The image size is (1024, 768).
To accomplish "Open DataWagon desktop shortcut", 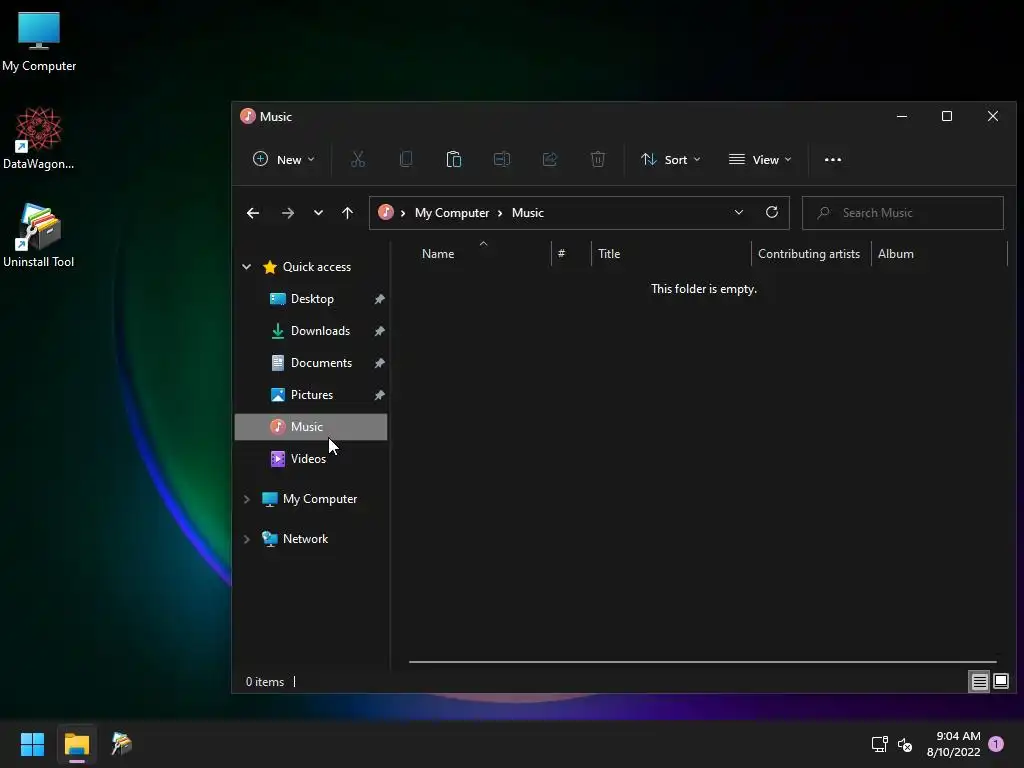I will (x=39, y=139).
